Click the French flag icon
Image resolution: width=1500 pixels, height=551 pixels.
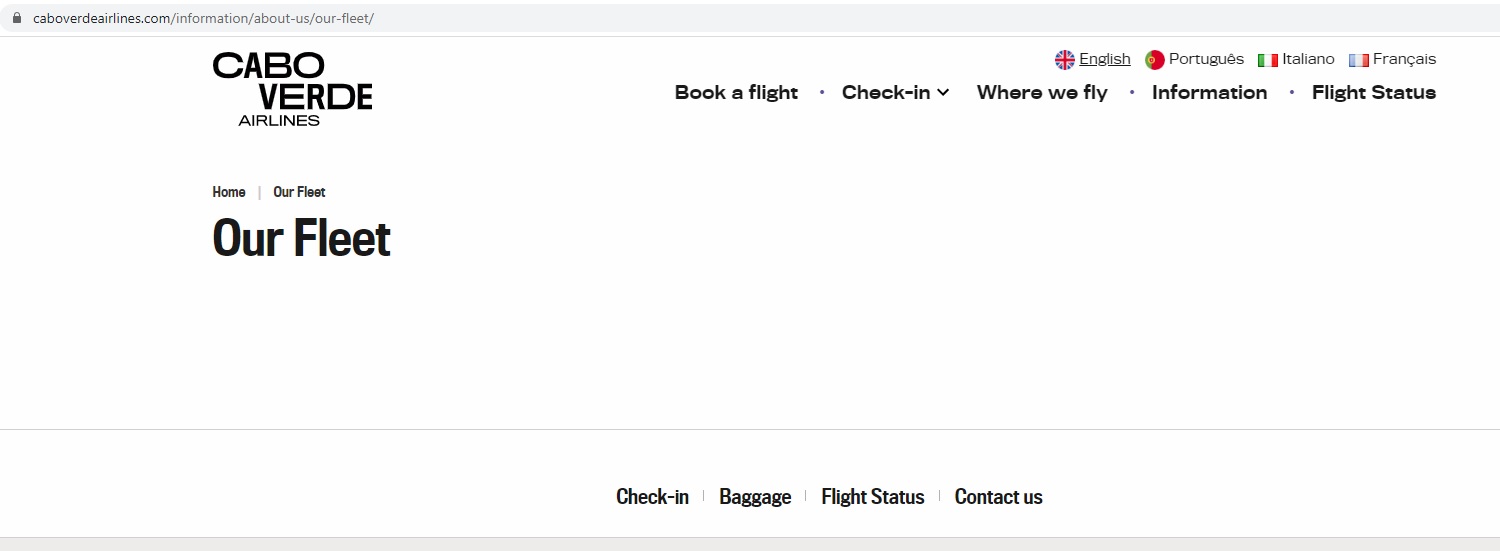tap(1359, 60)
